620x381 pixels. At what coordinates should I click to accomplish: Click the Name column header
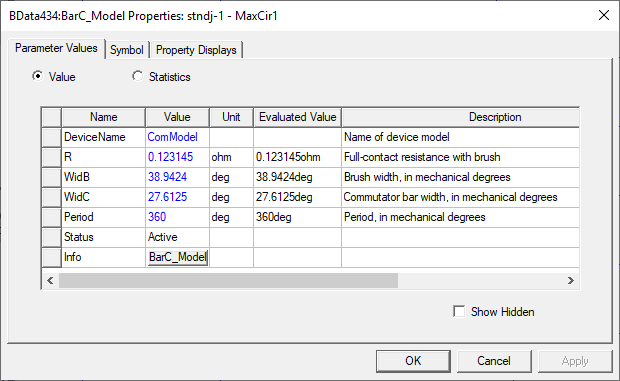tap(104, 117)
